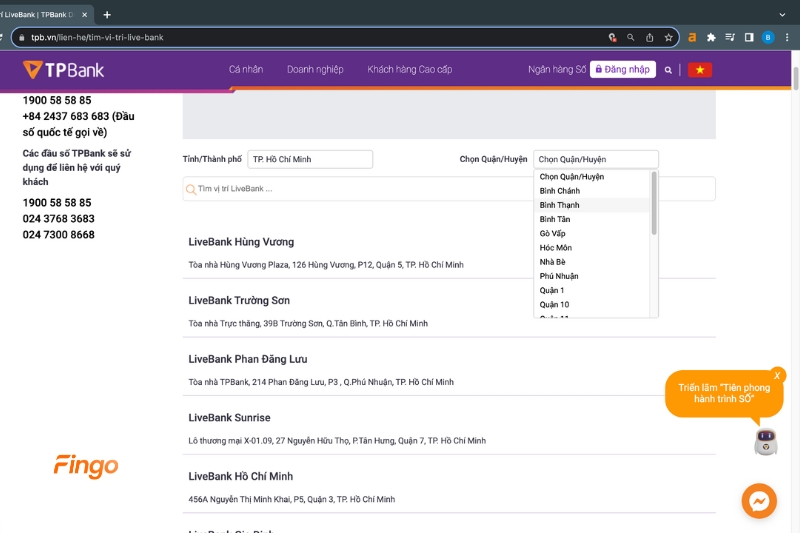This screenshot has width=800, height=533.
Task: Click the tab search chevron
Action: pos(782,15)
